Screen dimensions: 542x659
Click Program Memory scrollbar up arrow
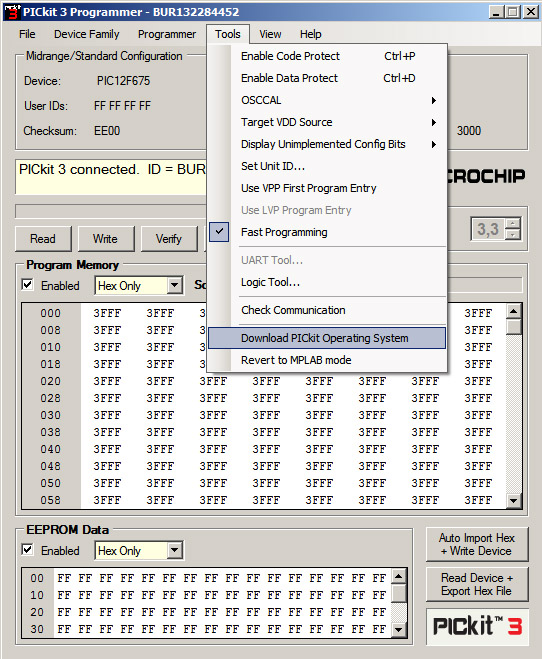pyautogui.click(x=513, y=311)
